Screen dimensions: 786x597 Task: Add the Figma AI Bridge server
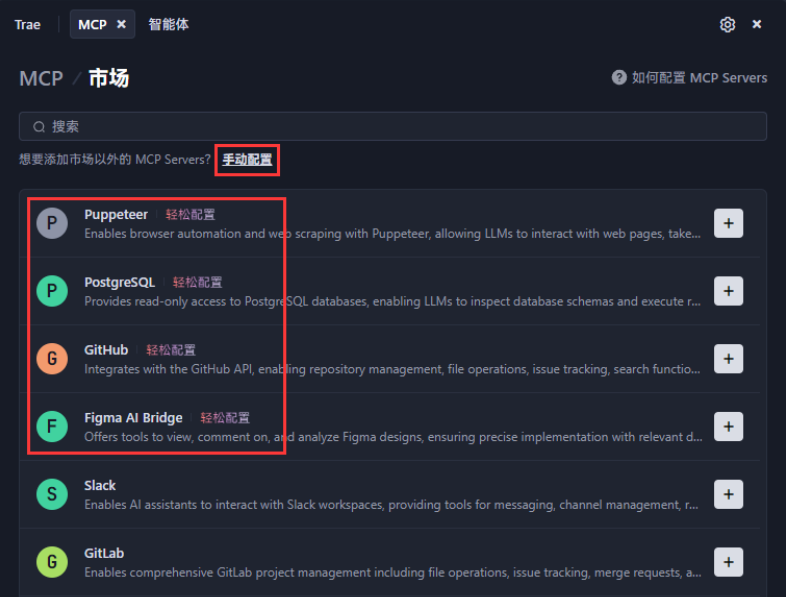coord(728,427)
